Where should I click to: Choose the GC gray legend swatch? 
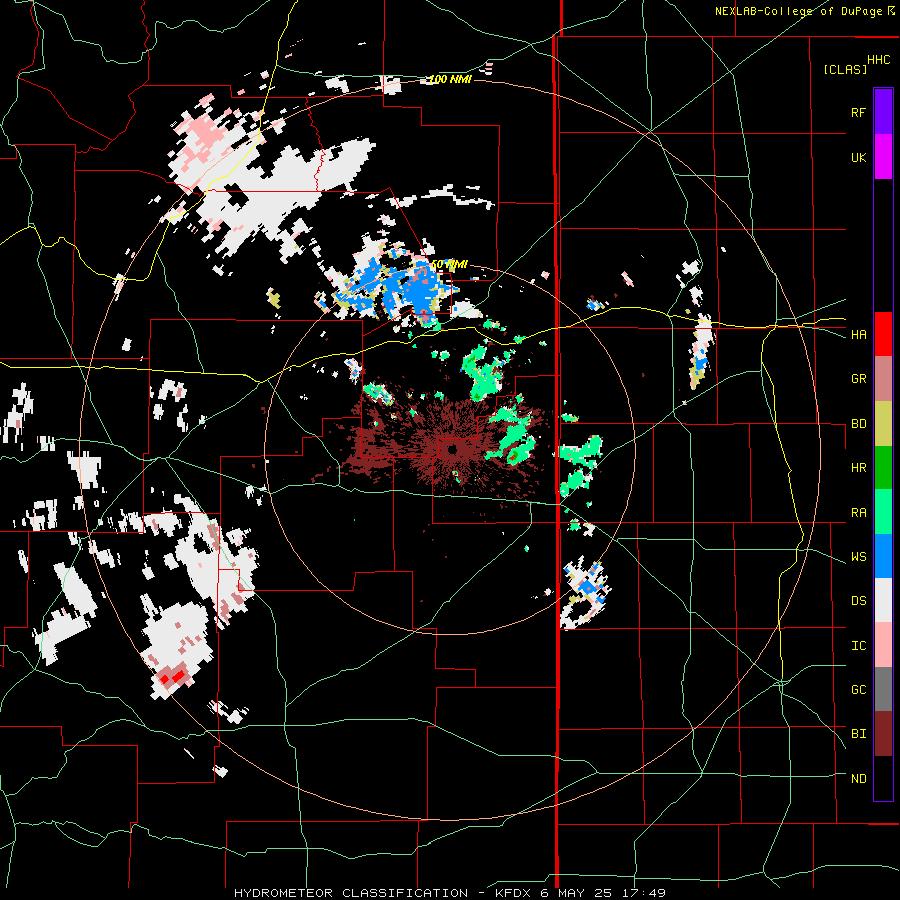click(x=883, y=689)
